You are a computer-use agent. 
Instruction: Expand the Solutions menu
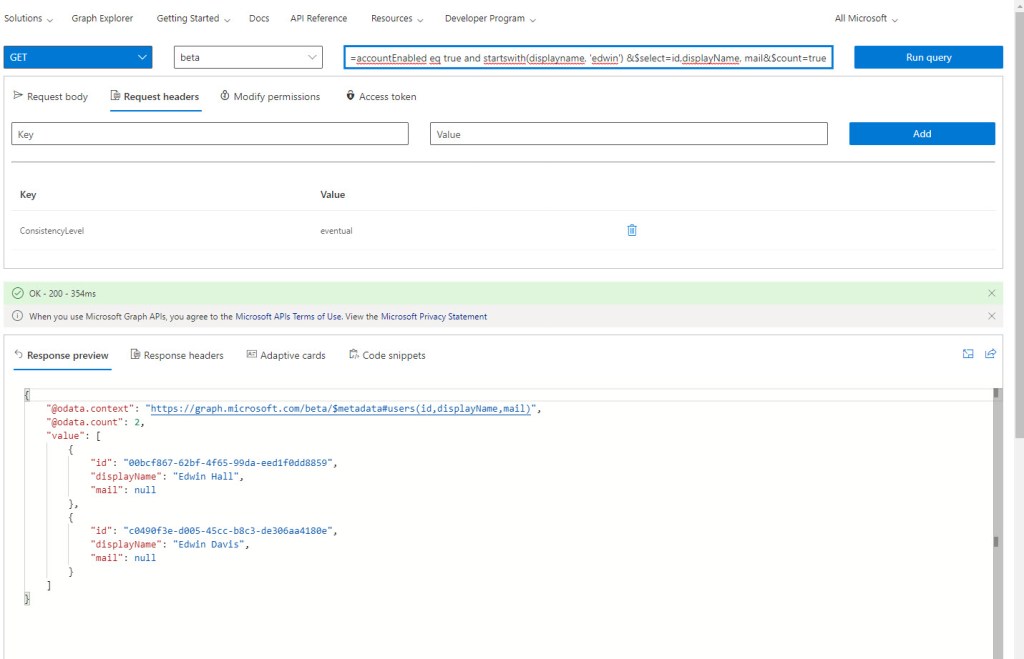click(28, 19)
